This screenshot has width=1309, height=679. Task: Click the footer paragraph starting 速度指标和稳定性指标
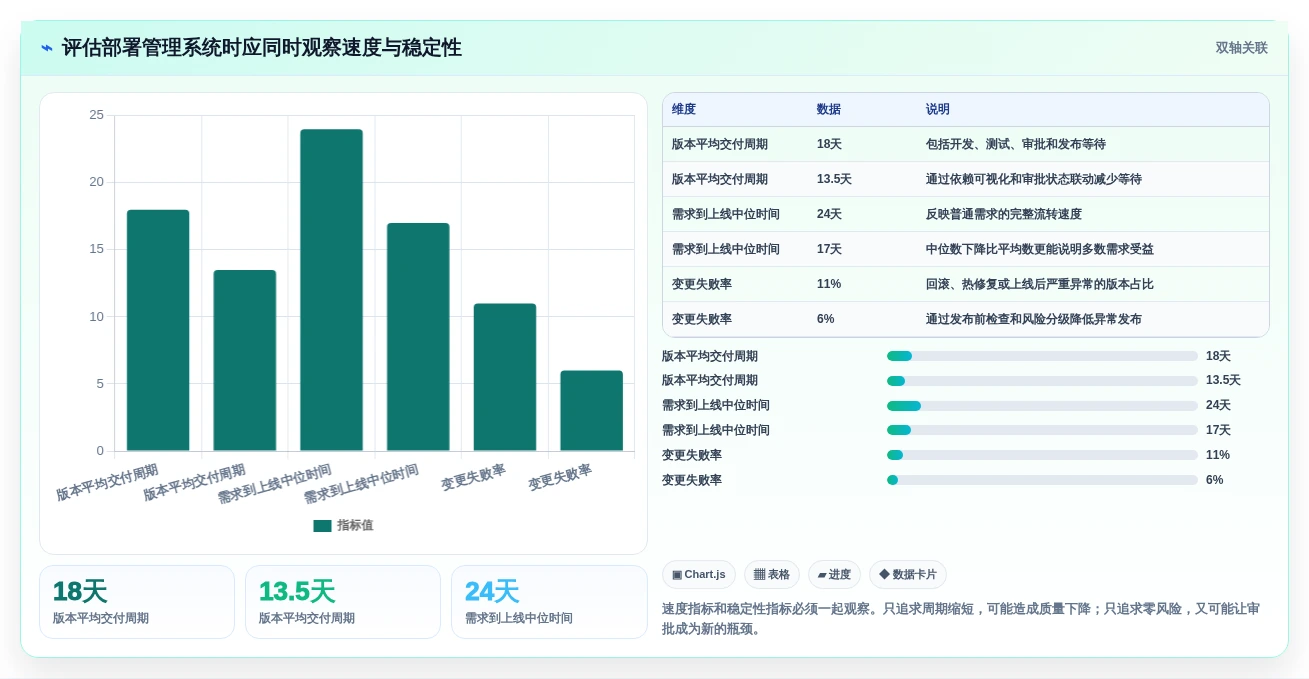click(961, 619)
